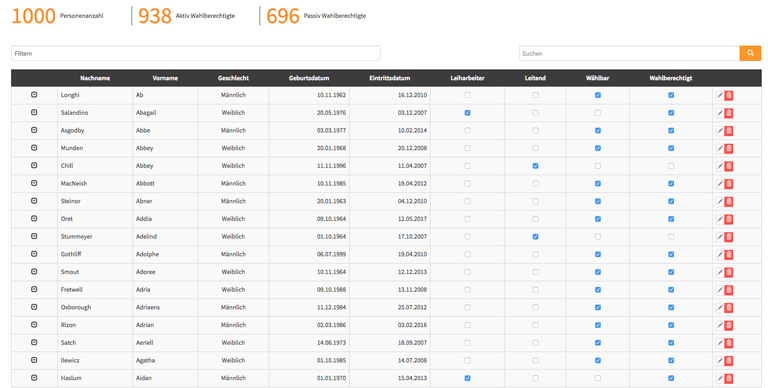Viewport: 768px width, 388px height.
Task: Delete the Munden row
Action: pyautogui.click(x=729, y=148)
